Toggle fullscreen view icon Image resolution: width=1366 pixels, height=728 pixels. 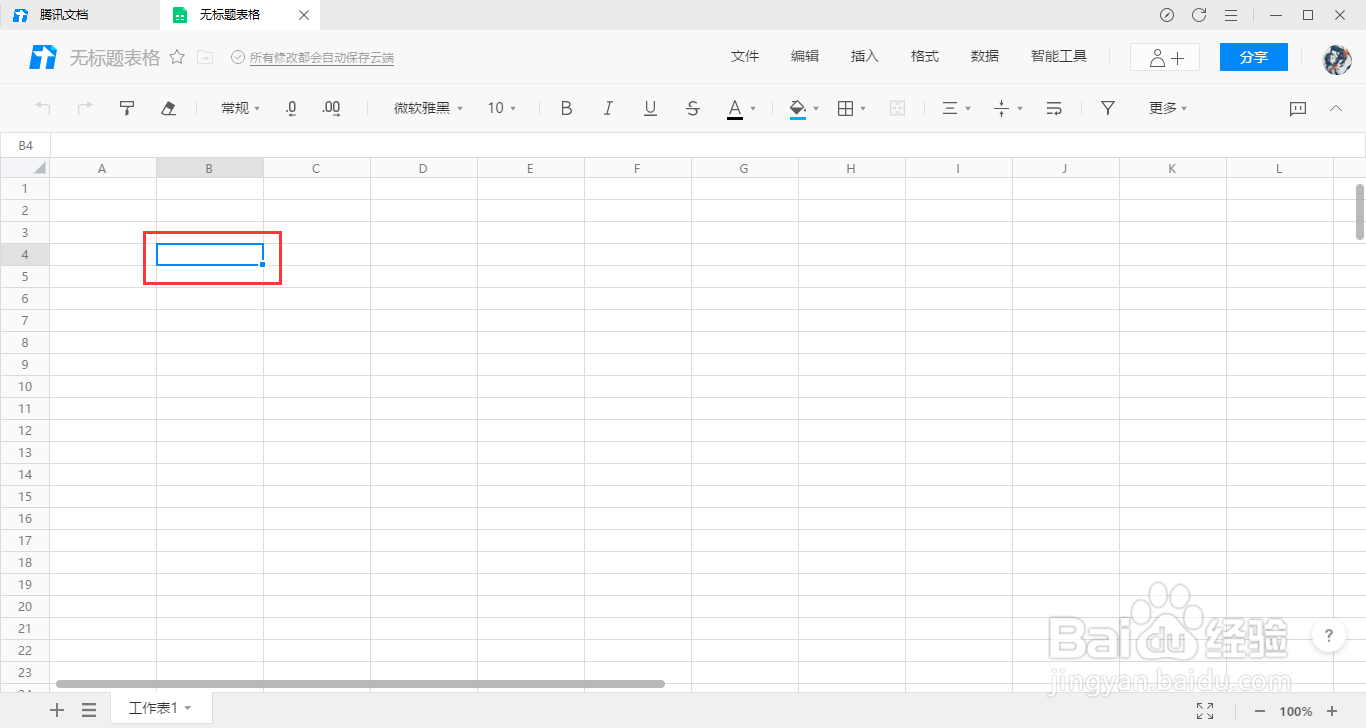point(1205,711)
